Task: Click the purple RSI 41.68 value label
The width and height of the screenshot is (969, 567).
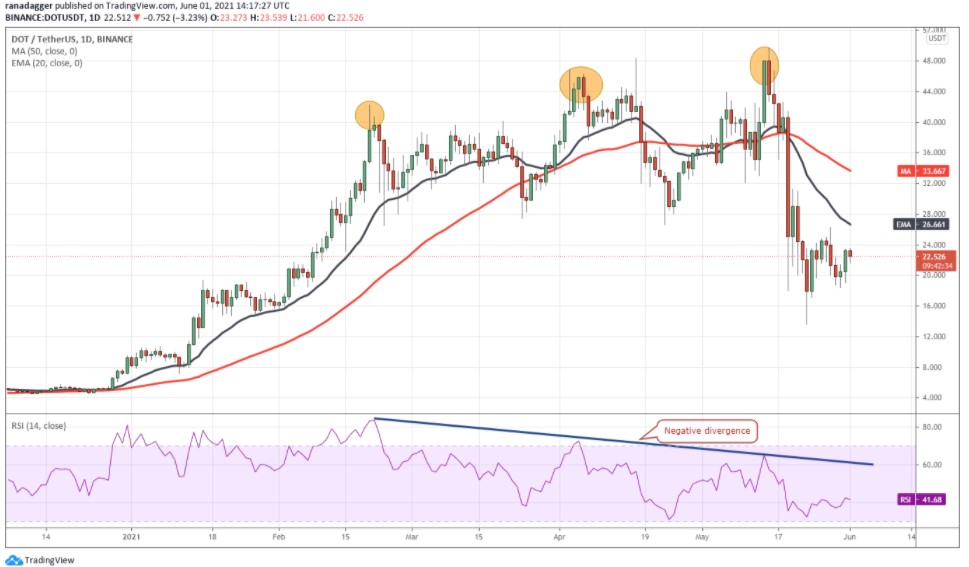Action: (921, 499)
